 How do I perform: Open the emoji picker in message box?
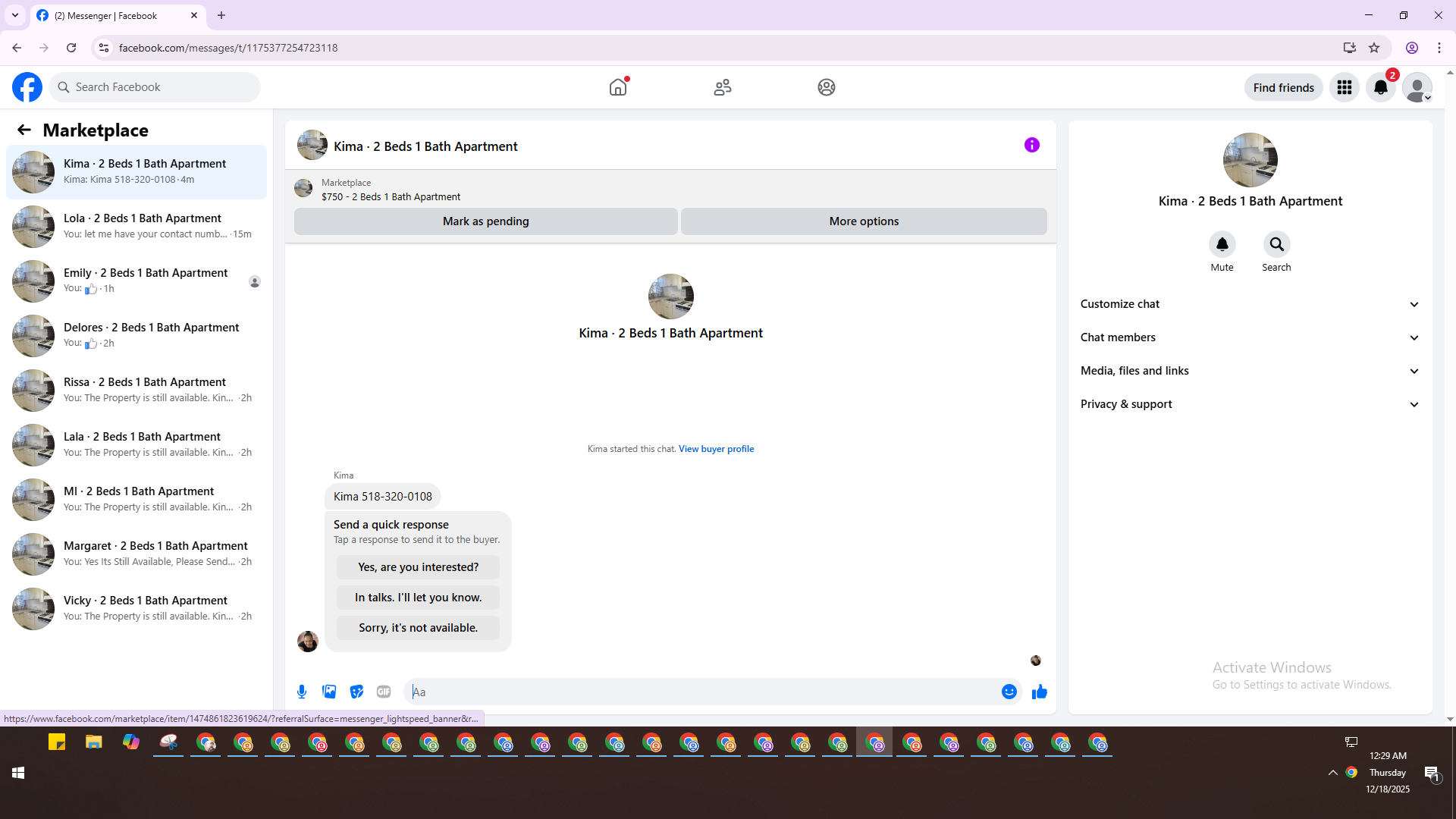tap(1009, 692)
